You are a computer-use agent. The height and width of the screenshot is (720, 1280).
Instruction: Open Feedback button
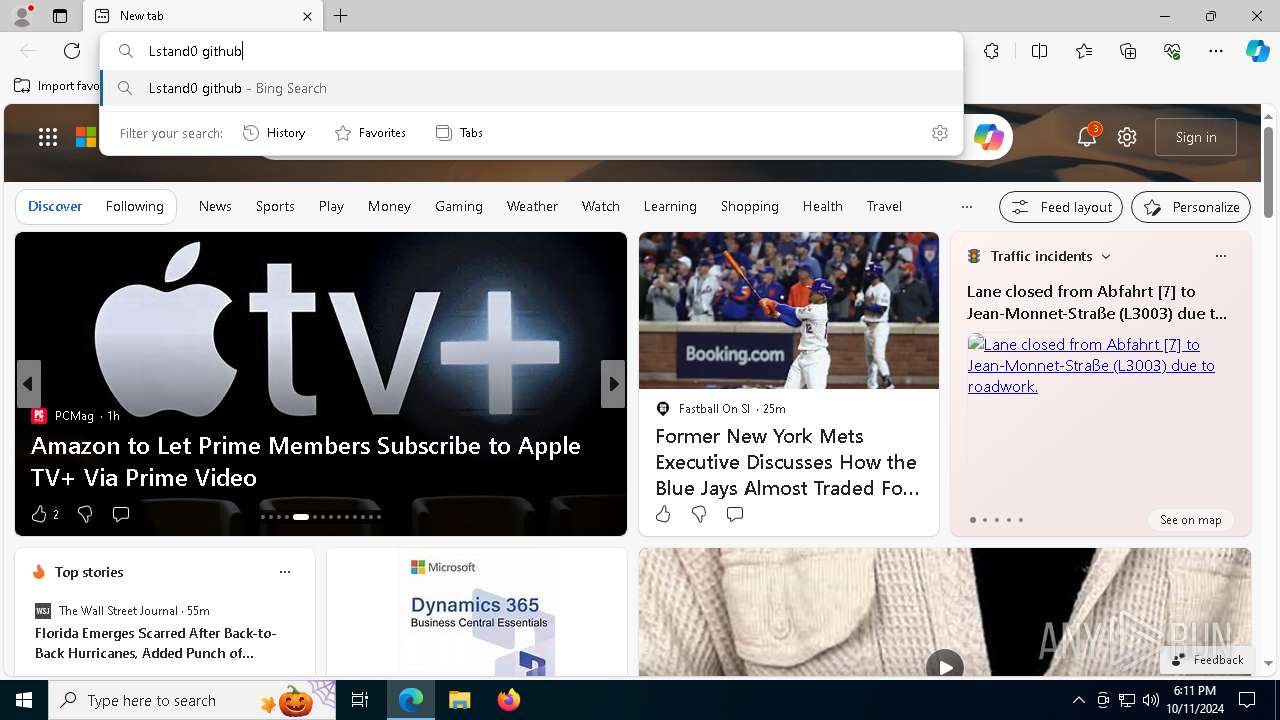pos(1207,660)
